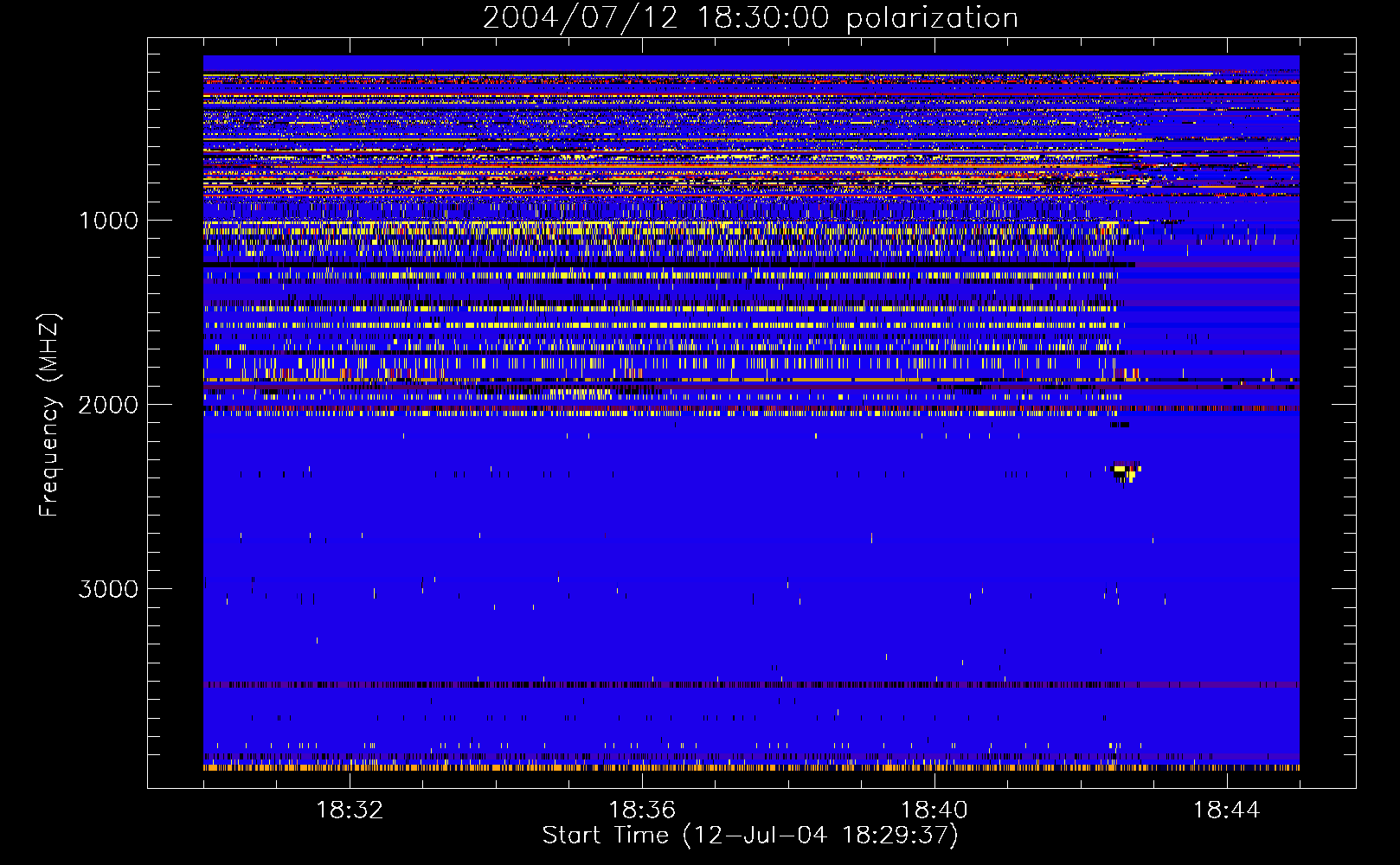
Task: Click the yellow-black burst feature near 2400 MHz
Action: click(x=1127, y=473)
